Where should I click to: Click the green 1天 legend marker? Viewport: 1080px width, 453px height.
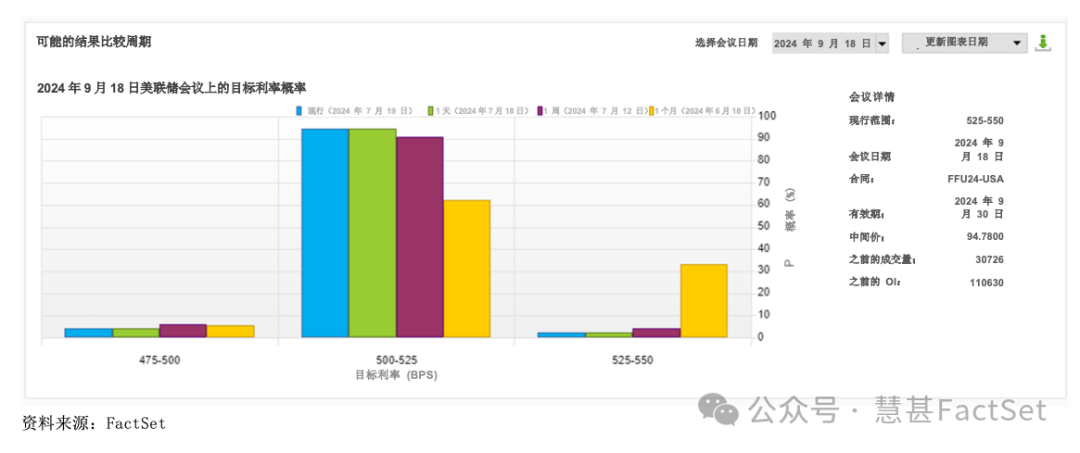(x=430, y=110)
